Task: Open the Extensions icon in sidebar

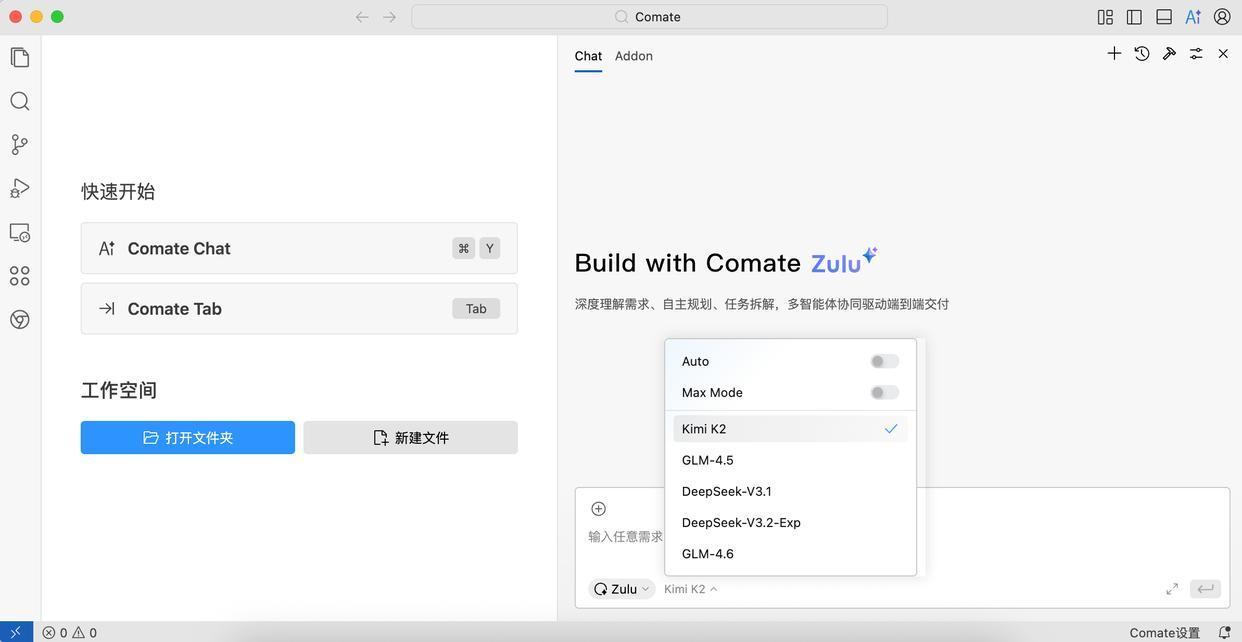Action: (x=20, y=276)
